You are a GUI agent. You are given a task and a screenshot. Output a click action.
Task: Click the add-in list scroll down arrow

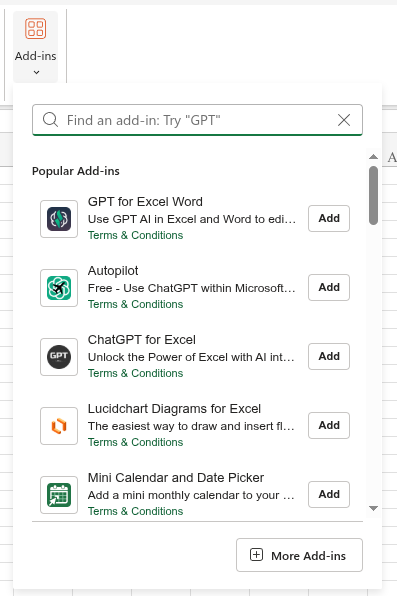click(x=373, y=508)
